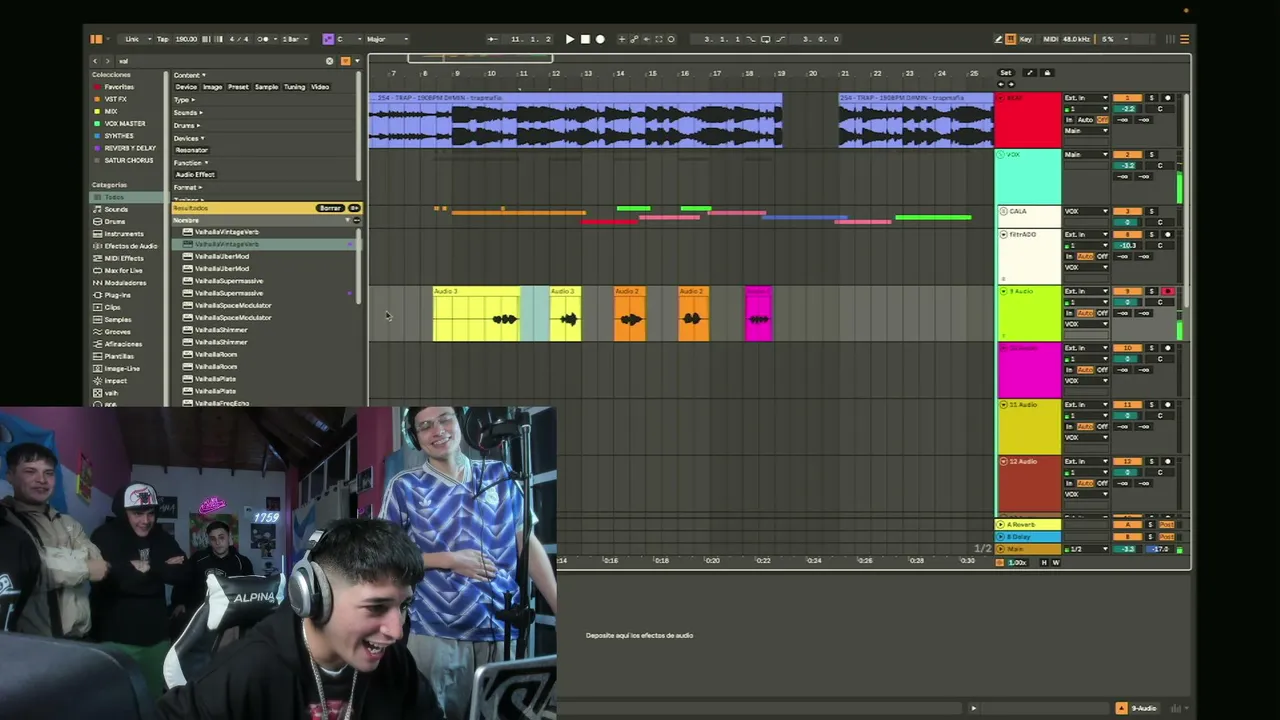Toggle the purple Scale Mode icon
This screenshot has height=720, width=1280.
[327, 39]
